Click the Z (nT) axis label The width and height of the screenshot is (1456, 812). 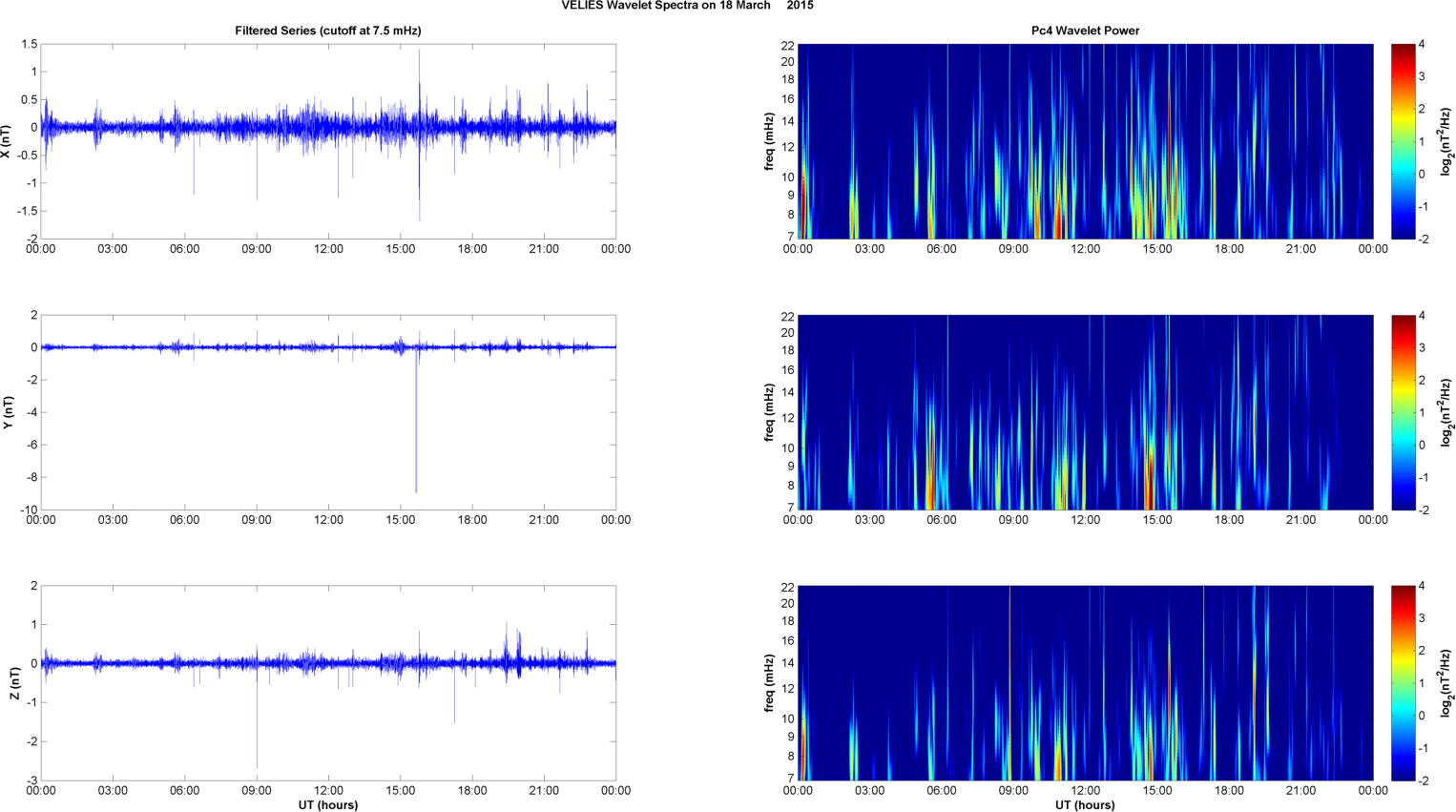13,683
